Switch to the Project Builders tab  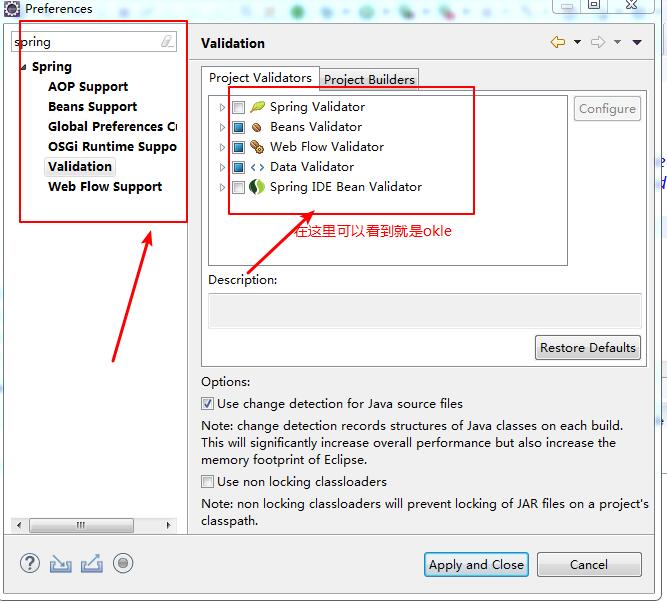point(369,80)
